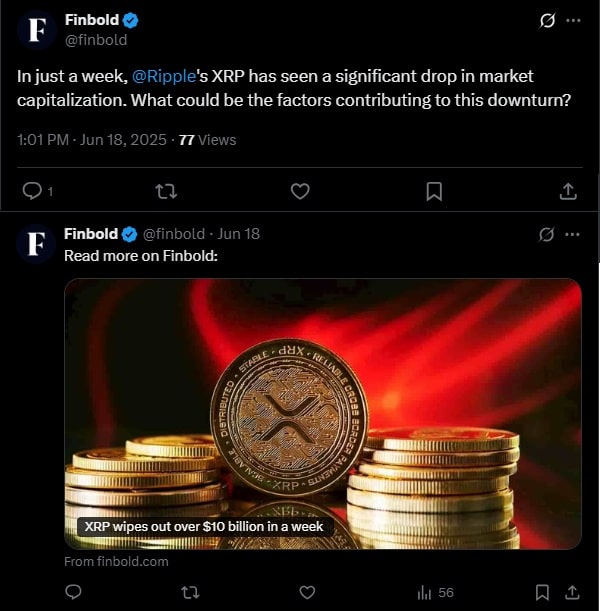Repost the 'Read more on Finbold' reply
This screenshot has width=600, height=611.
click(189, 592)
